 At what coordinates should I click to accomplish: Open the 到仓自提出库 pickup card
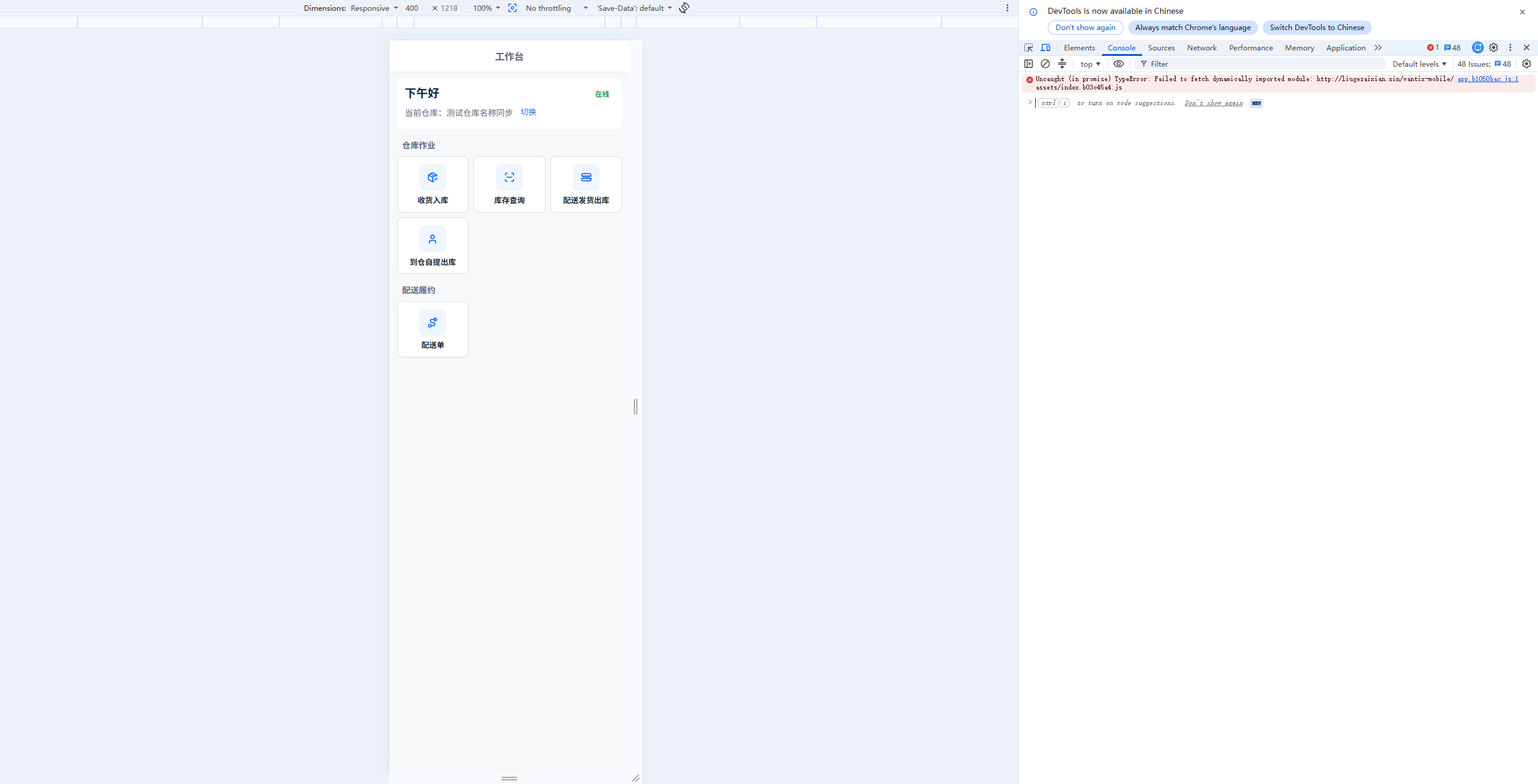pos(433,246)
